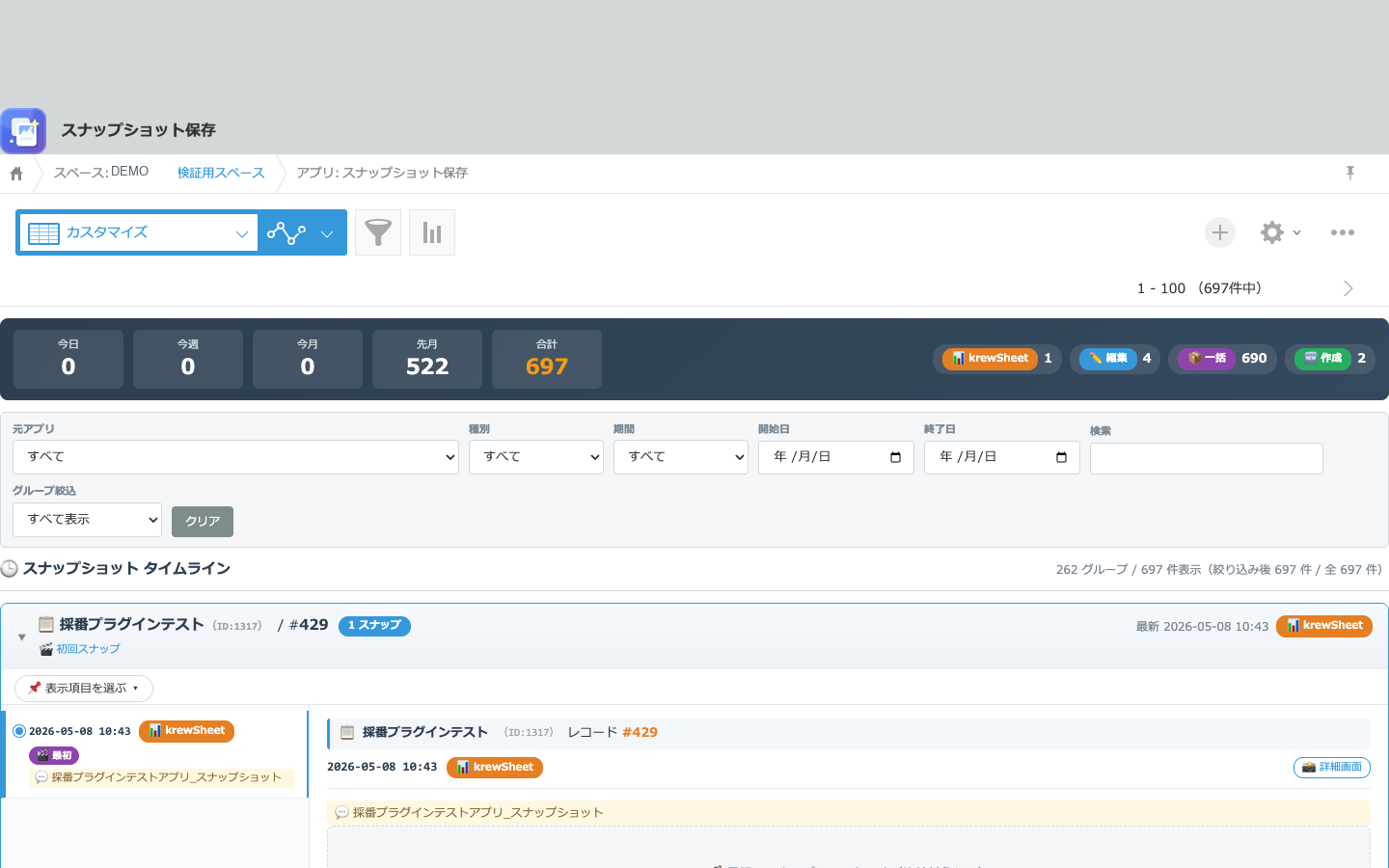Screen dimensions: 1389x868
Task: Open app settings gear icon
Action: point(1272,232)
